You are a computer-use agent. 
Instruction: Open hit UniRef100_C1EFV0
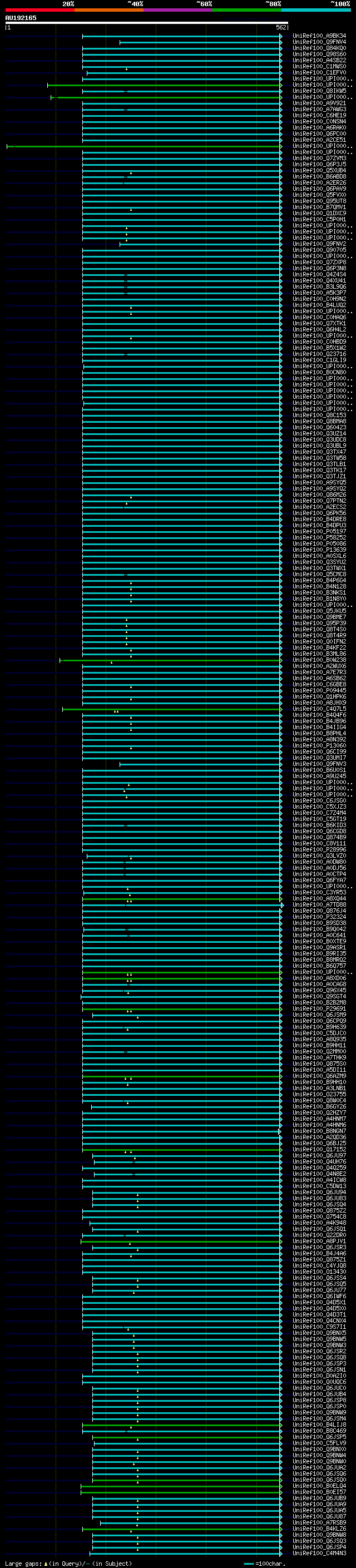(x=319, y=72)
